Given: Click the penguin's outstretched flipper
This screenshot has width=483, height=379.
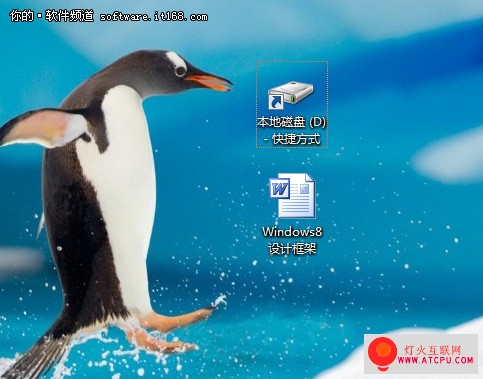Looking at the screenshot, I should pos(43,128).
